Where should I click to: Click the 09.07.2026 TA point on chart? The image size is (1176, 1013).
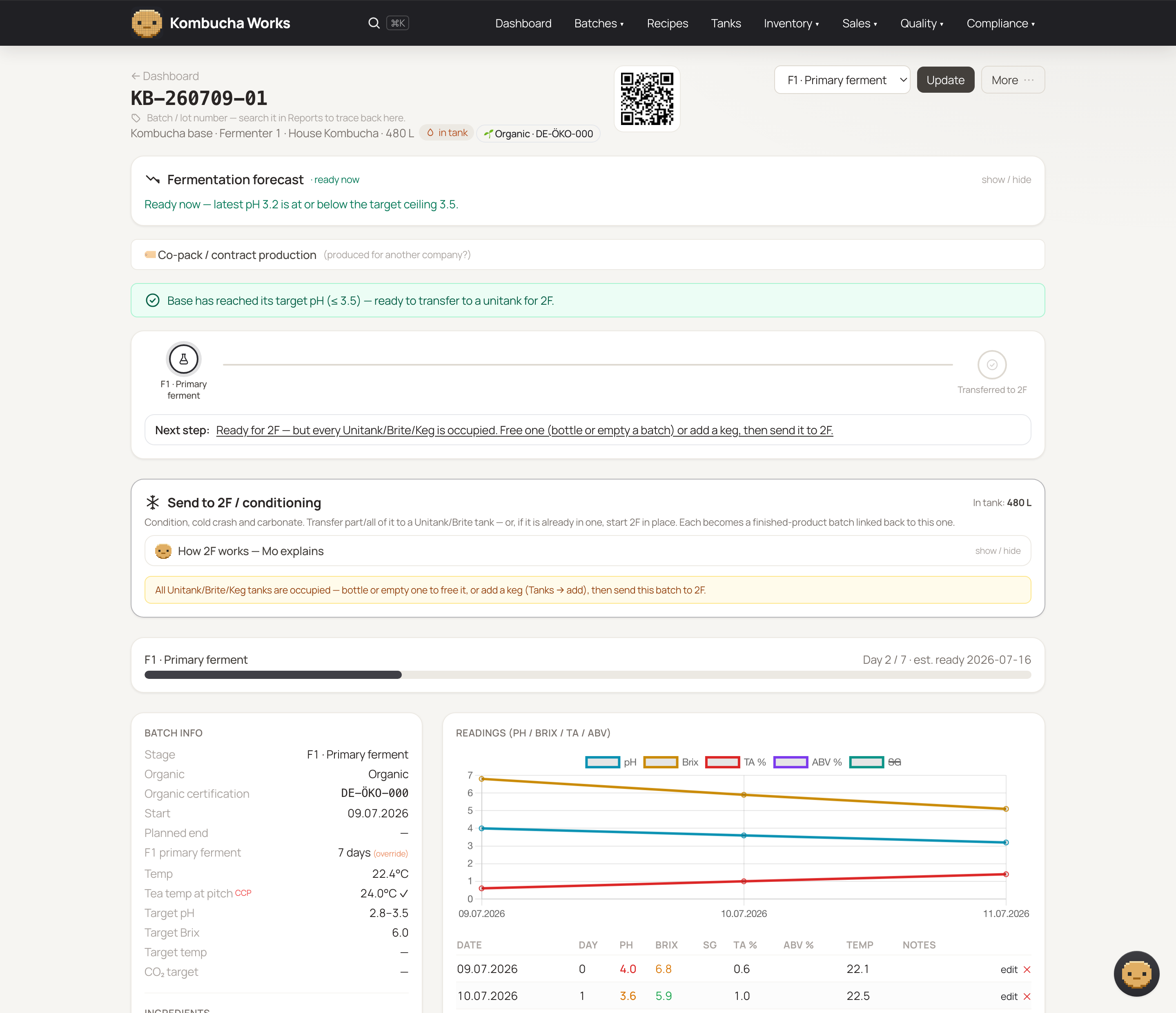pyautogui.click(x=481, y=888)
